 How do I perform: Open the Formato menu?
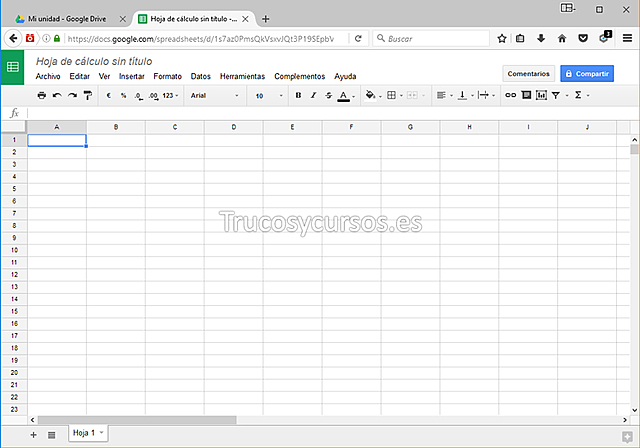167,76
